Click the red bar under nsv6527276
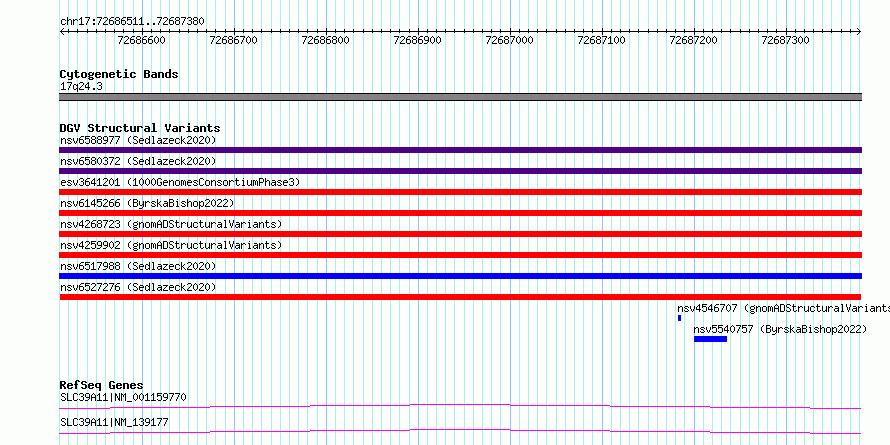 point(460,297)
